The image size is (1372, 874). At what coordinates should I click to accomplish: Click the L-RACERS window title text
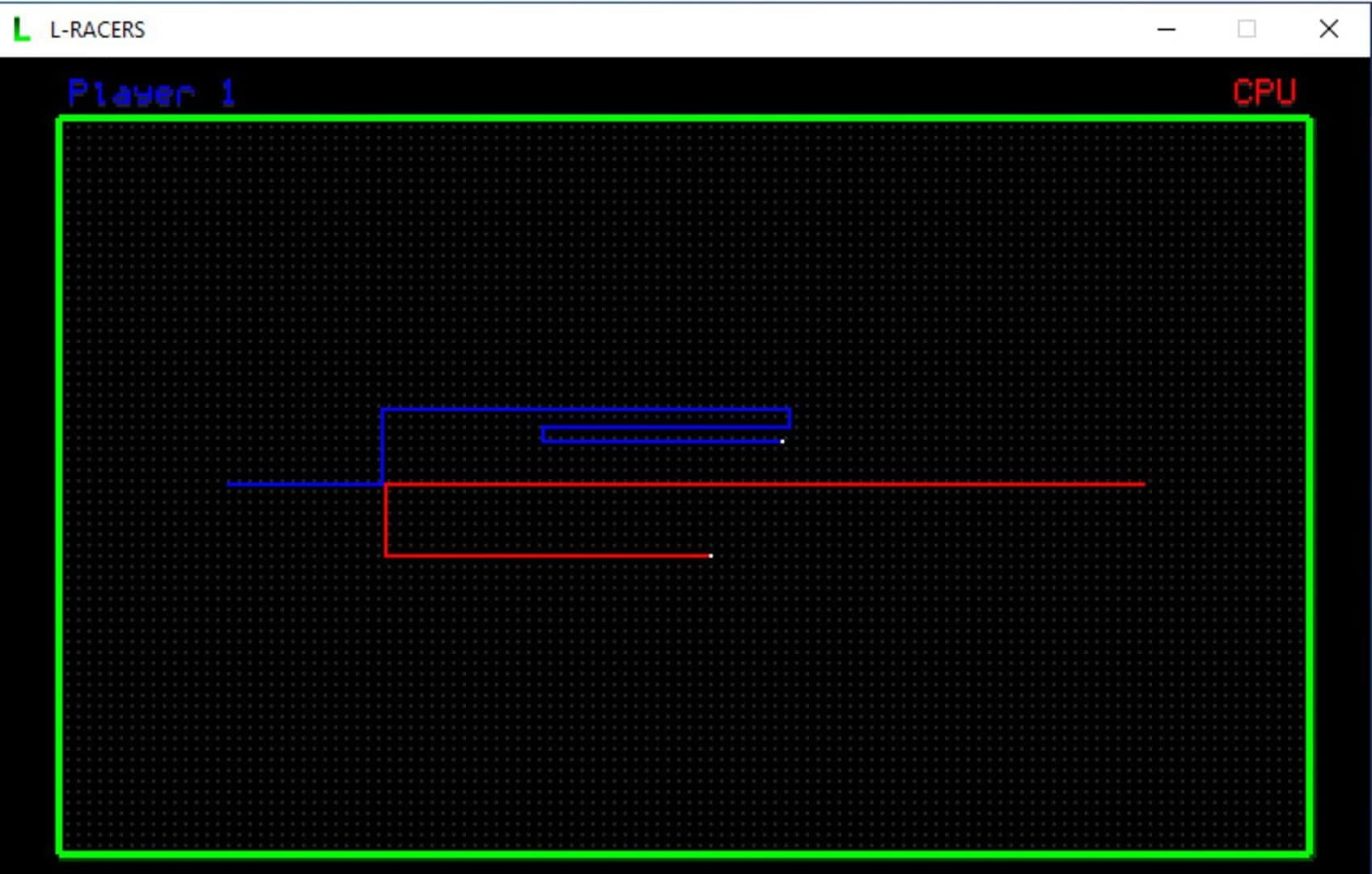point(97,30)
